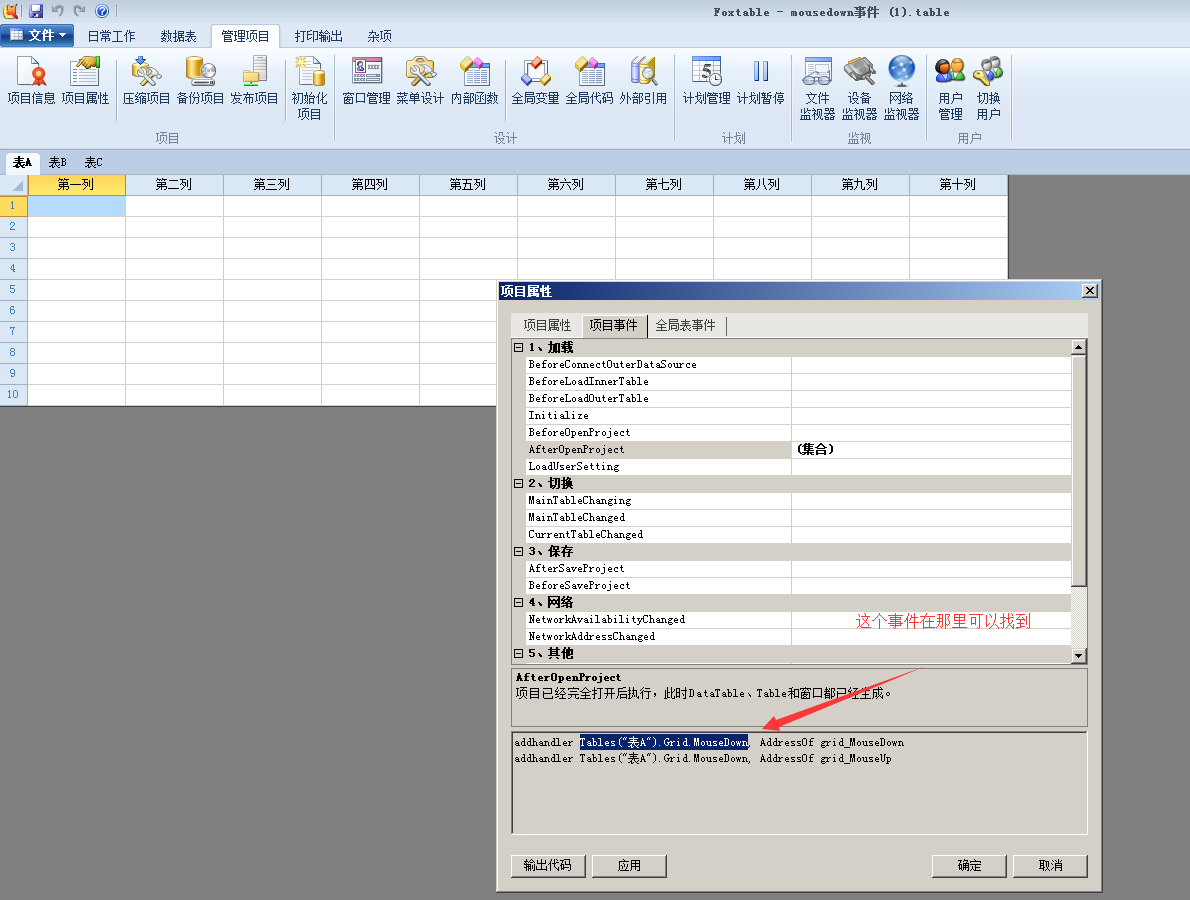Switch to the 日常工作 ribbon tab

[x=112, y=36]
